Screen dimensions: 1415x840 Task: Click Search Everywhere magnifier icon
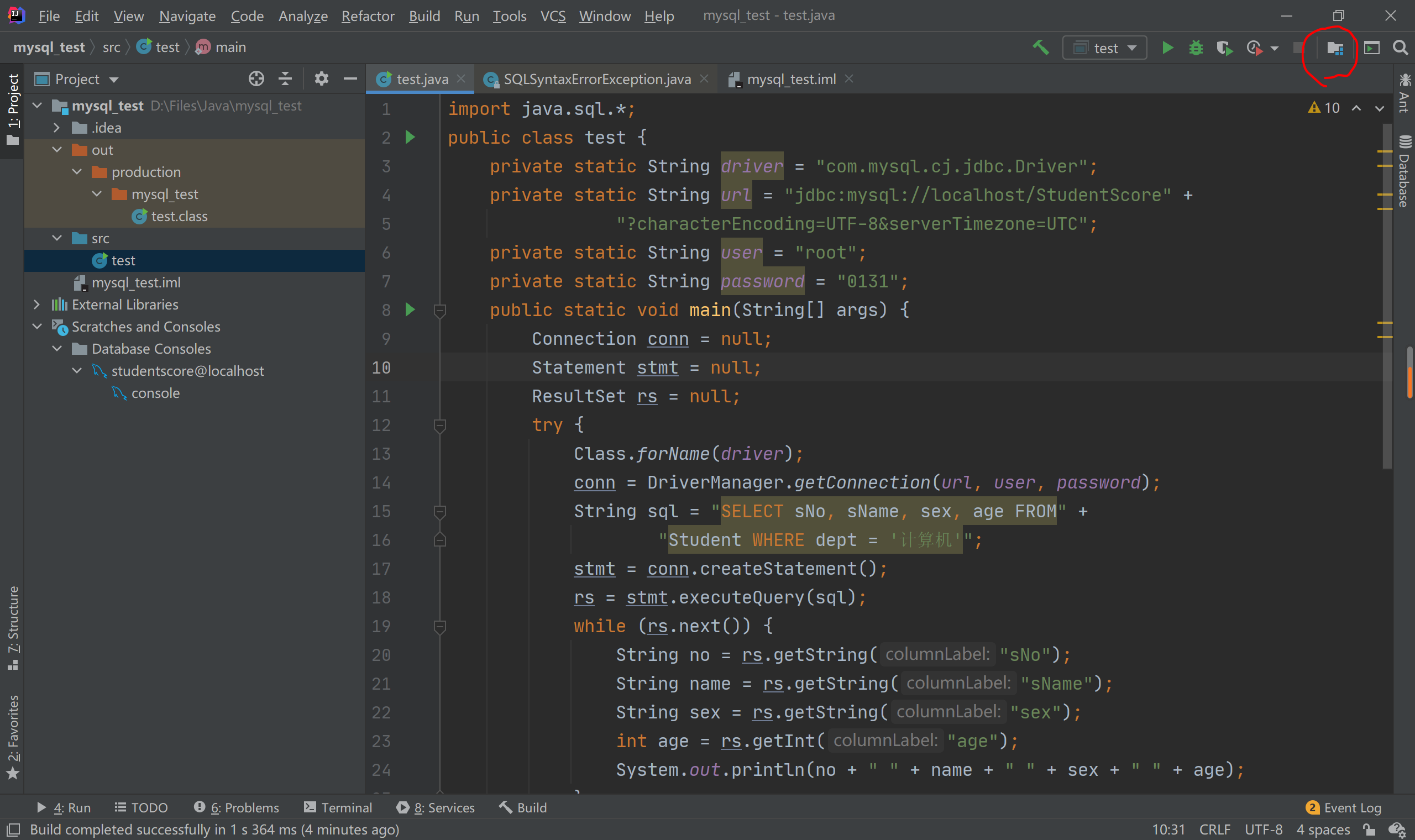pyautogui.click(x=1400, y=48)
